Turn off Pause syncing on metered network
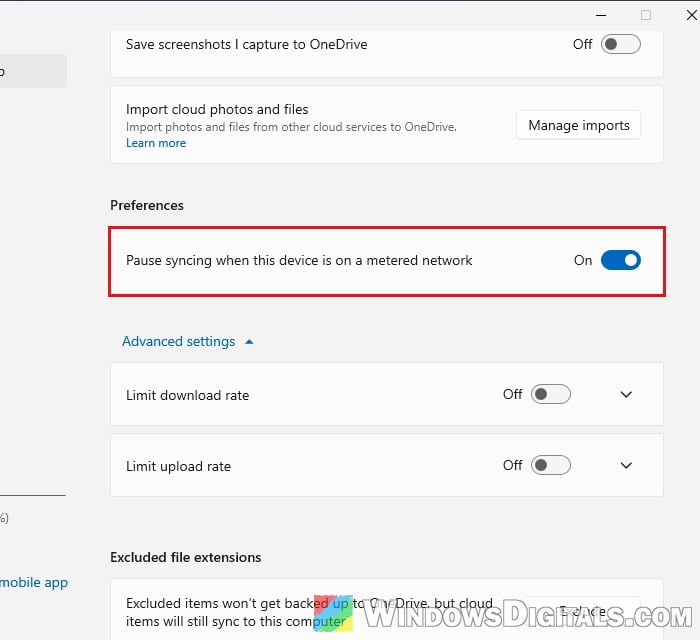The width and height of the screenshot is (700, 640). (621, 260)
